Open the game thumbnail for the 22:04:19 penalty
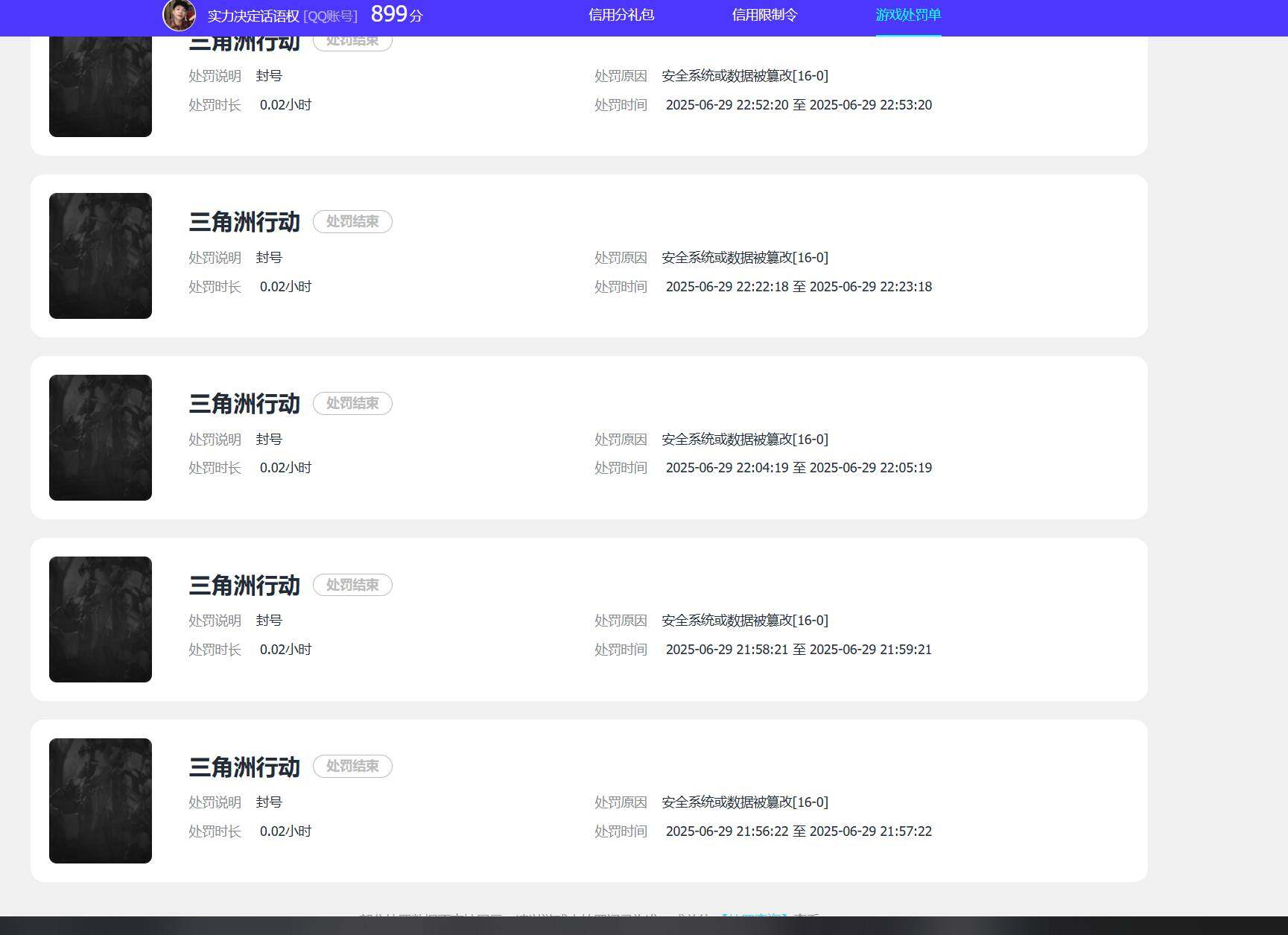This screenshot has height=935, width=1288. (101, 437)
